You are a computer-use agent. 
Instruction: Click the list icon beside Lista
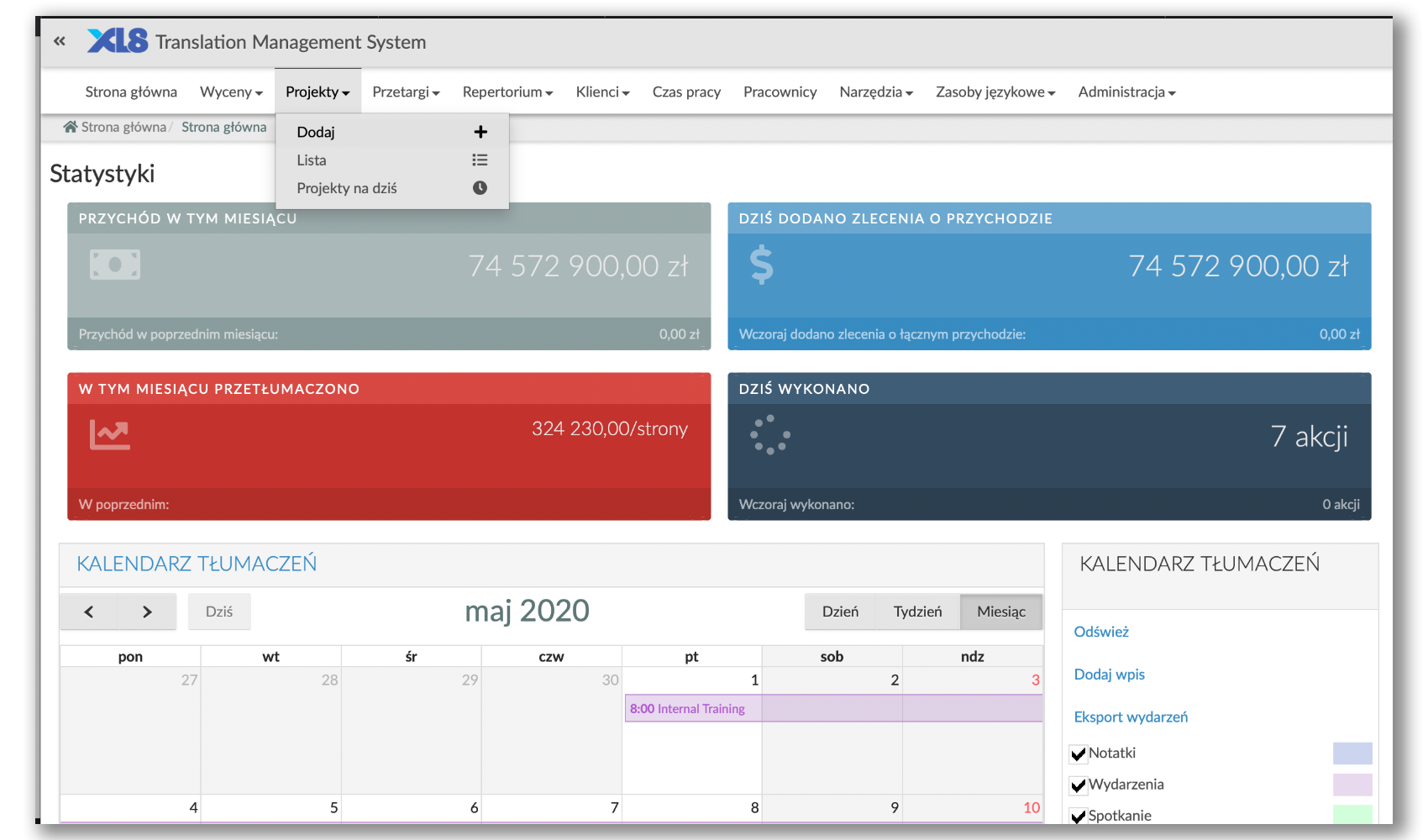click(480, 160)
